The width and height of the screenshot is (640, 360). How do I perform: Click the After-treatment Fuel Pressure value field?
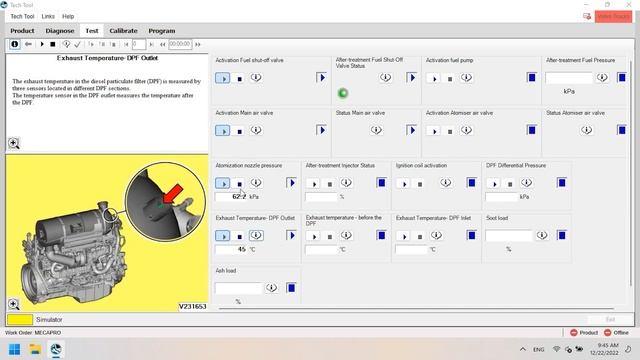(x=569, y=78)
